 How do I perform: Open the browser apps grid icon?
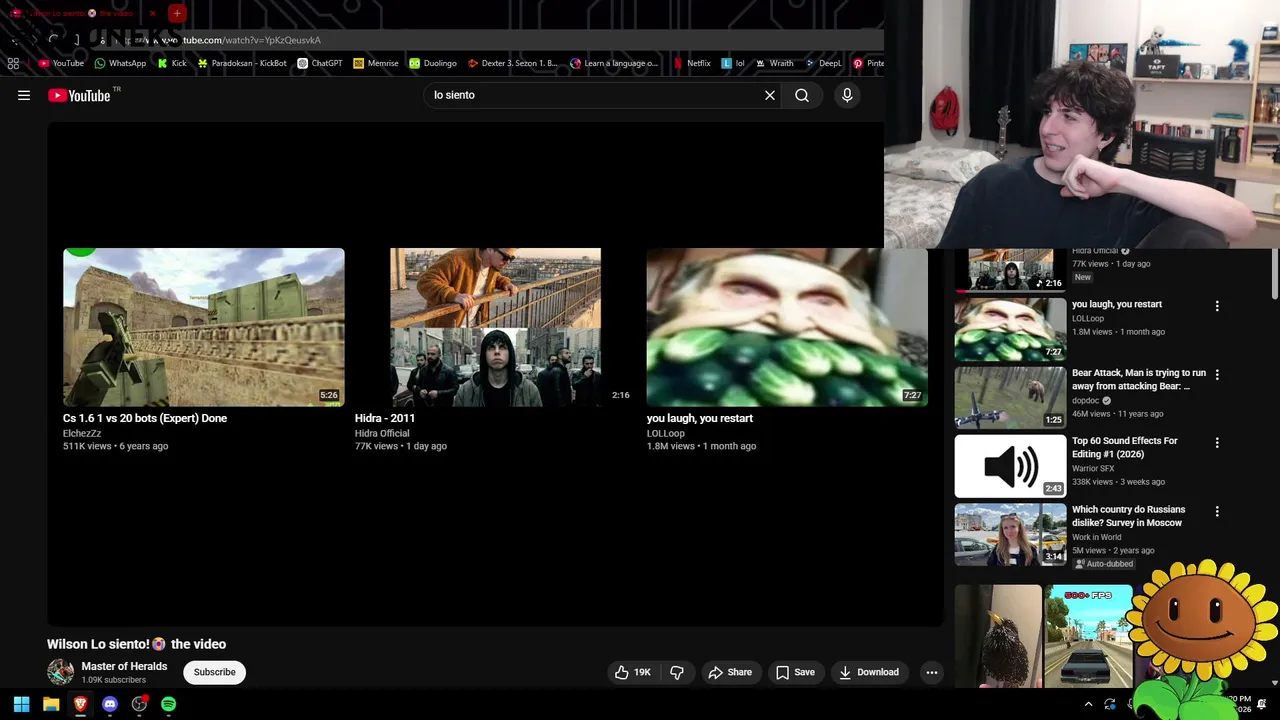point(13,63)
